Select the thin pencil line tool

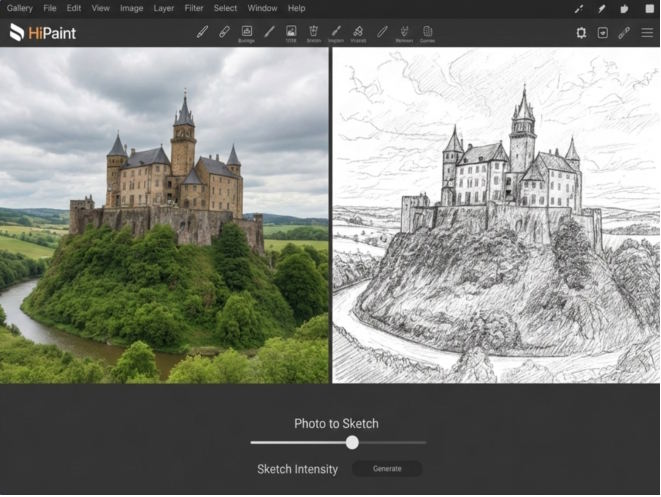[x=269, y=32]
